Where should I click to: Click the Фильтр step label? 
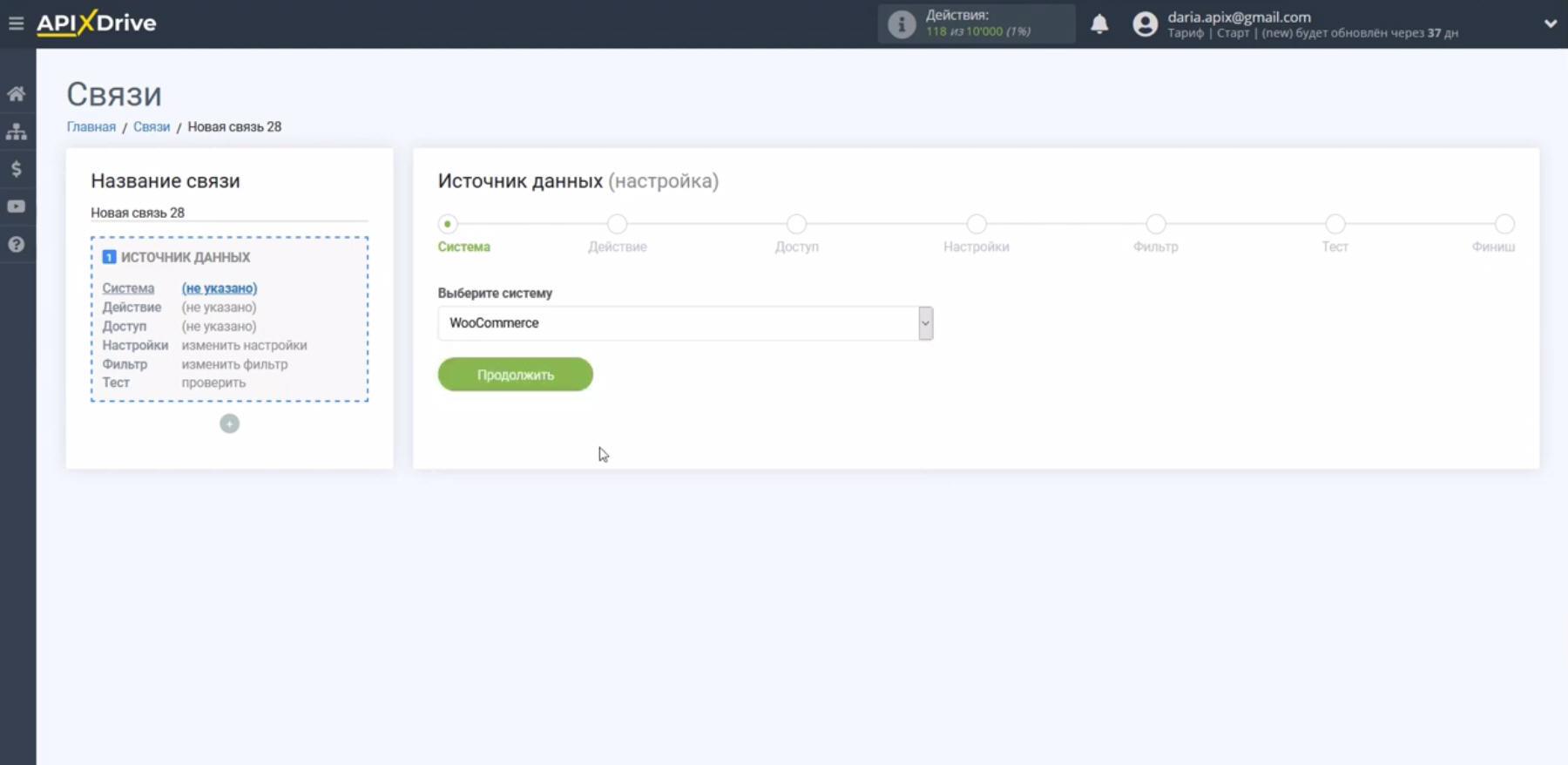point(1156,247)
